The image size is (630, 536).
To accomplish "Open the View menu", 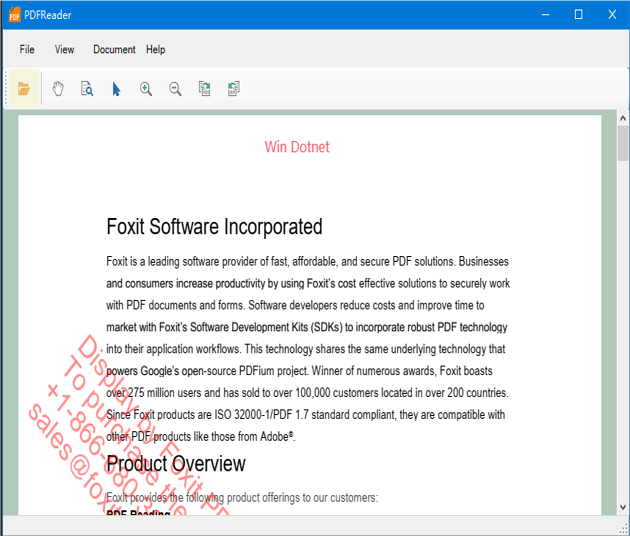I will pyautogui.click(x=64, y=49).
